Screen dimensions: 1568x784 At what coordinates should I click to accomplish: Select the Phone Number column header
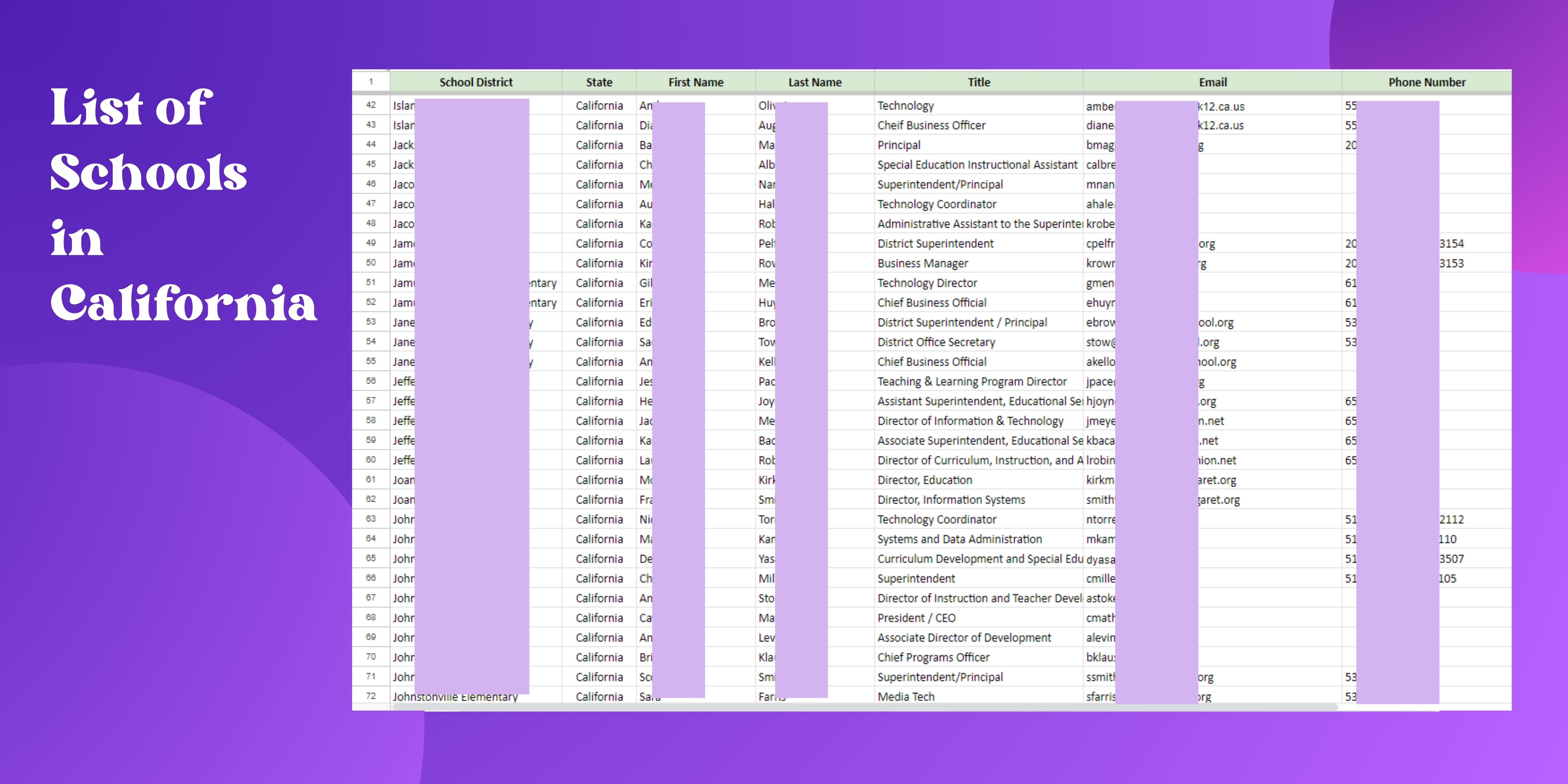(1426, 82)
